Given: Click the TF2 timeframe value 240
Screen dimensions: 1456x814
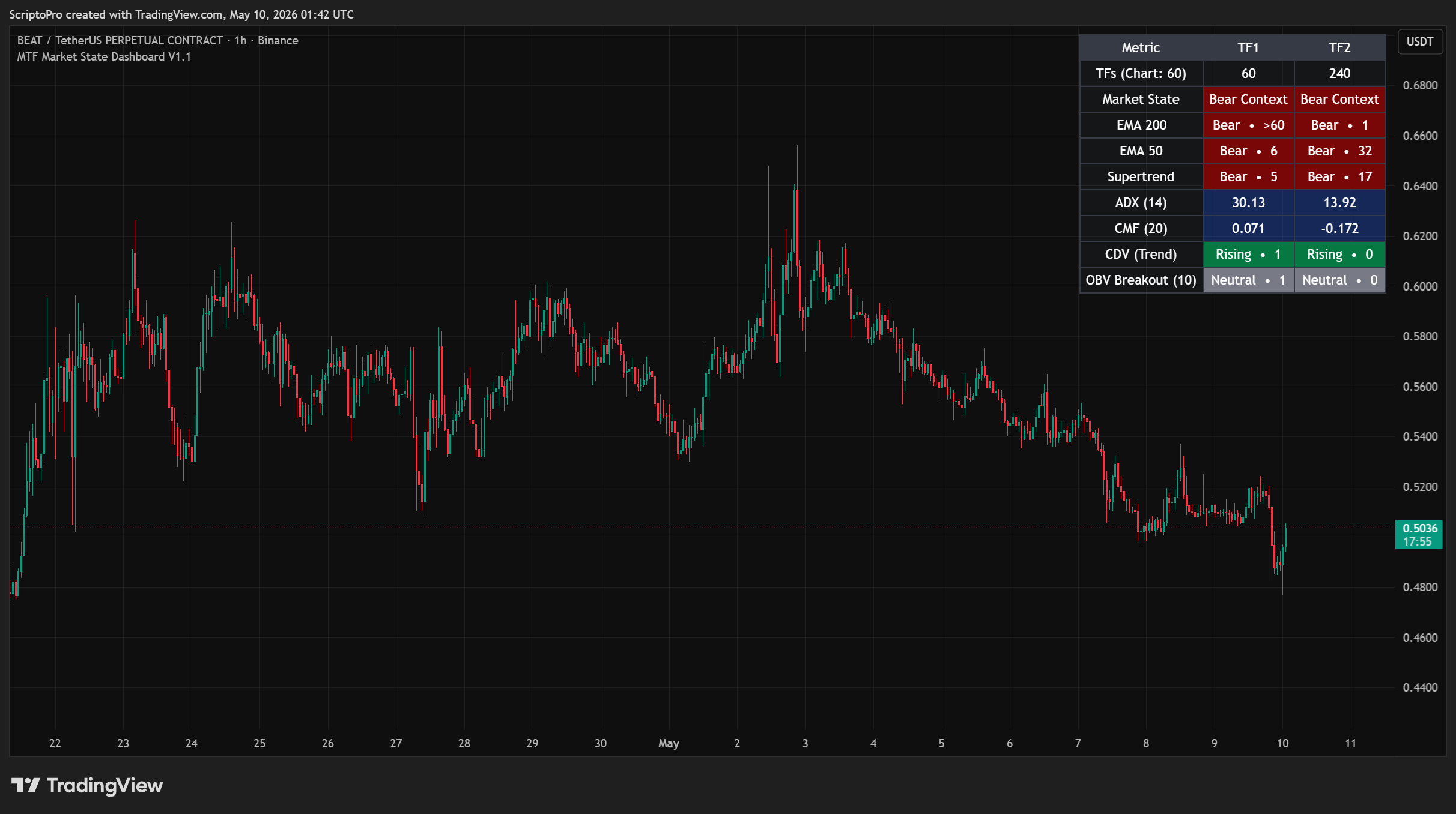Looking at the screenshot, I should 1339,73.
